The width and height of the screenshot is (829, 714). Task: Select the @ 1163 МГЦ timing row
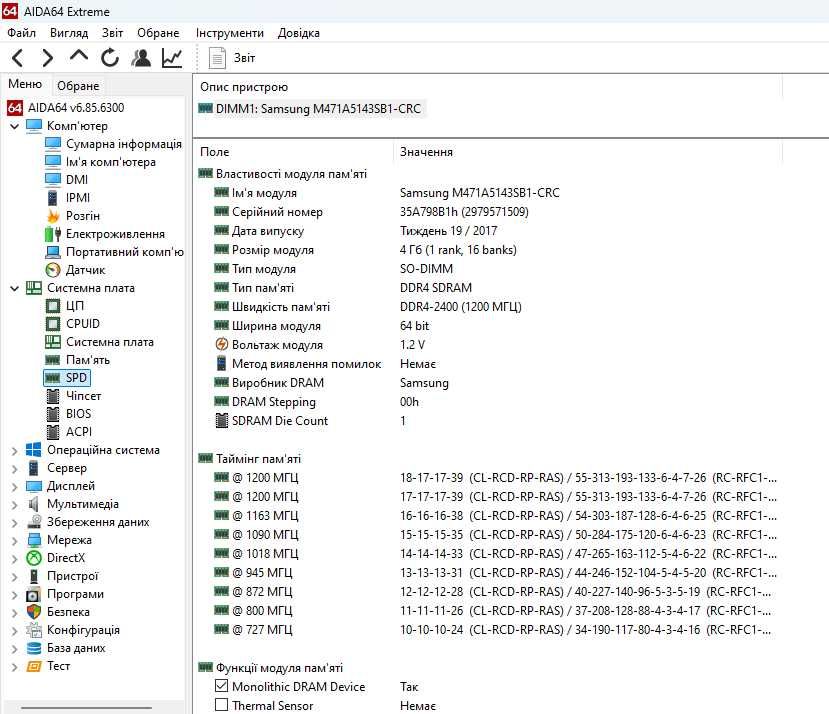click(486, 516)
